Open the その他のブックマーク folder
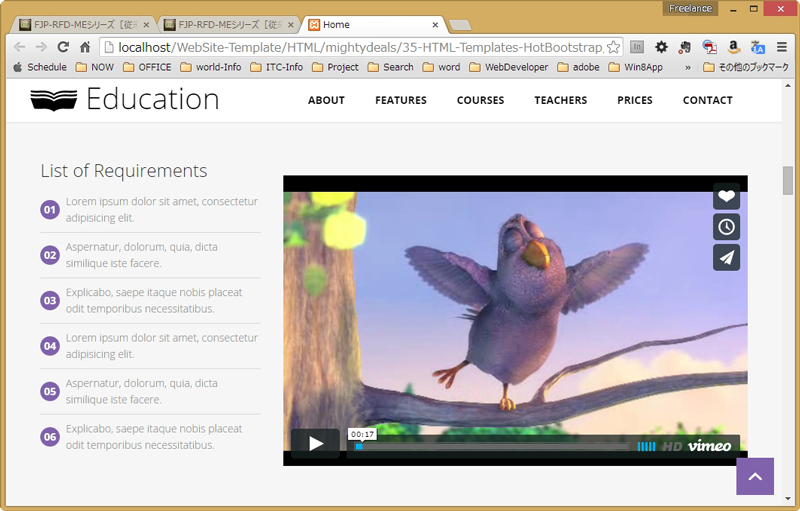The width and height of the screenshot is (800, 511). tap(746, 67)
